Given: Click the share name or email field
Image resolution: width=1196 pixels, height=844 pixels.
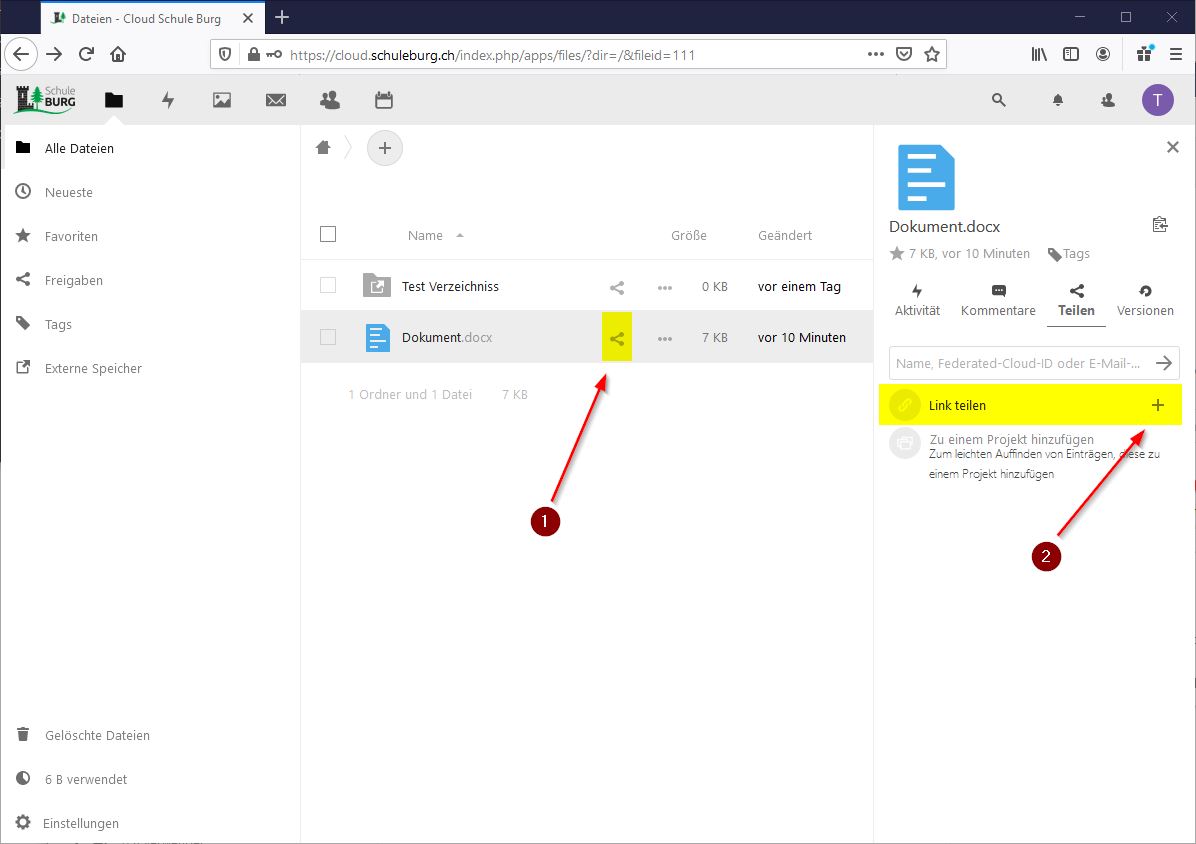Looking at the screenshot, I should [1018, 363].
